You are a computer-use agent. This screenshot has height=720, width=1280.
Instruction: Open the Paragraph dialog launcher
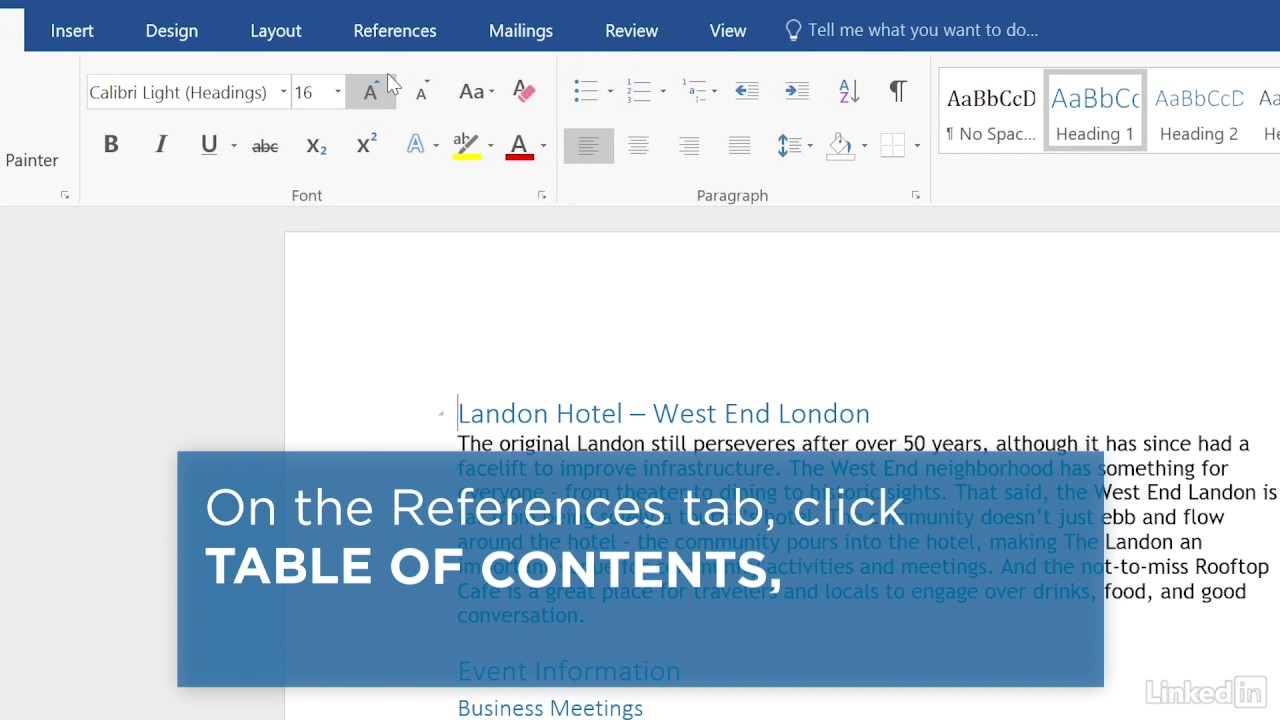[915, 195]
